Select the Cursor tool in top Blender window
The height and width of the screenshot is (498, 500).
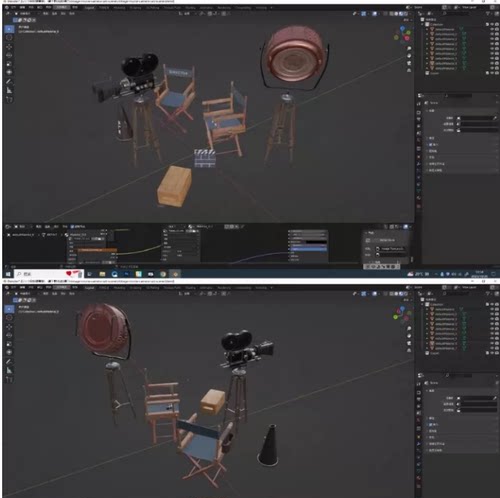click(x=9, y=38)
